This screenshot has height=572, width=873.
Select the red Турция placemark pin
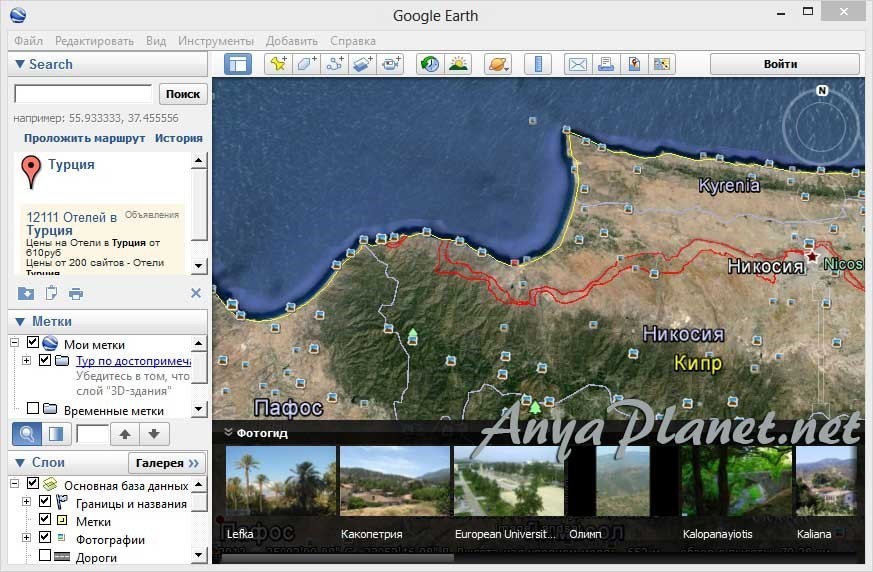(x=31, y=172)
